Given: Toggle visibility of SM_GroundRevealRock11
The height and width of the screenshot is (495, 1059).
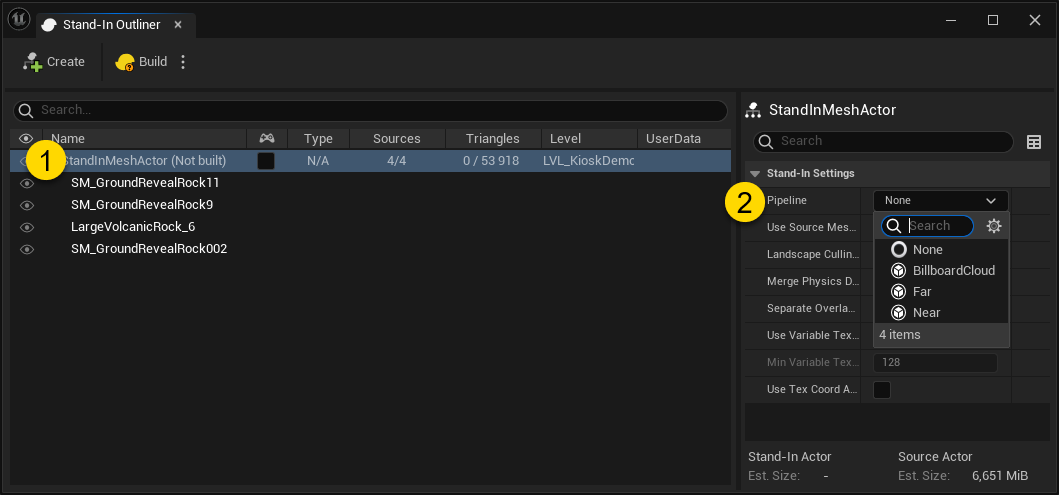Looking at the screenshot, I should point(27,183).
